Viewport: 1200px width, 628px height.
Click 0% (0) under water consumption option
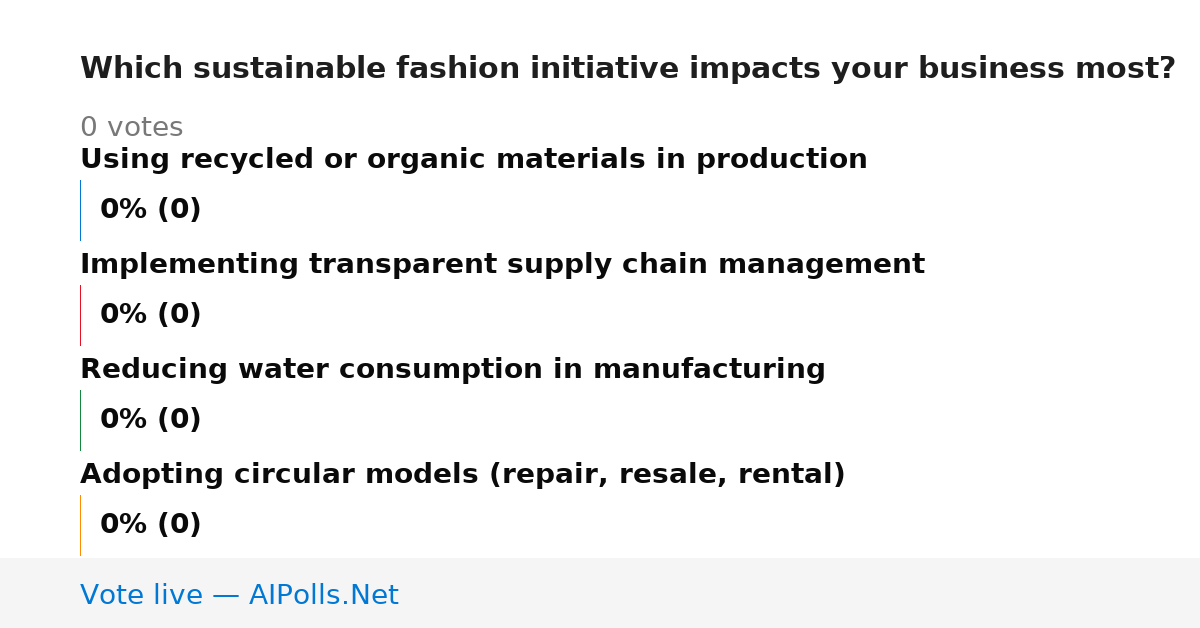tap(150, 420)
